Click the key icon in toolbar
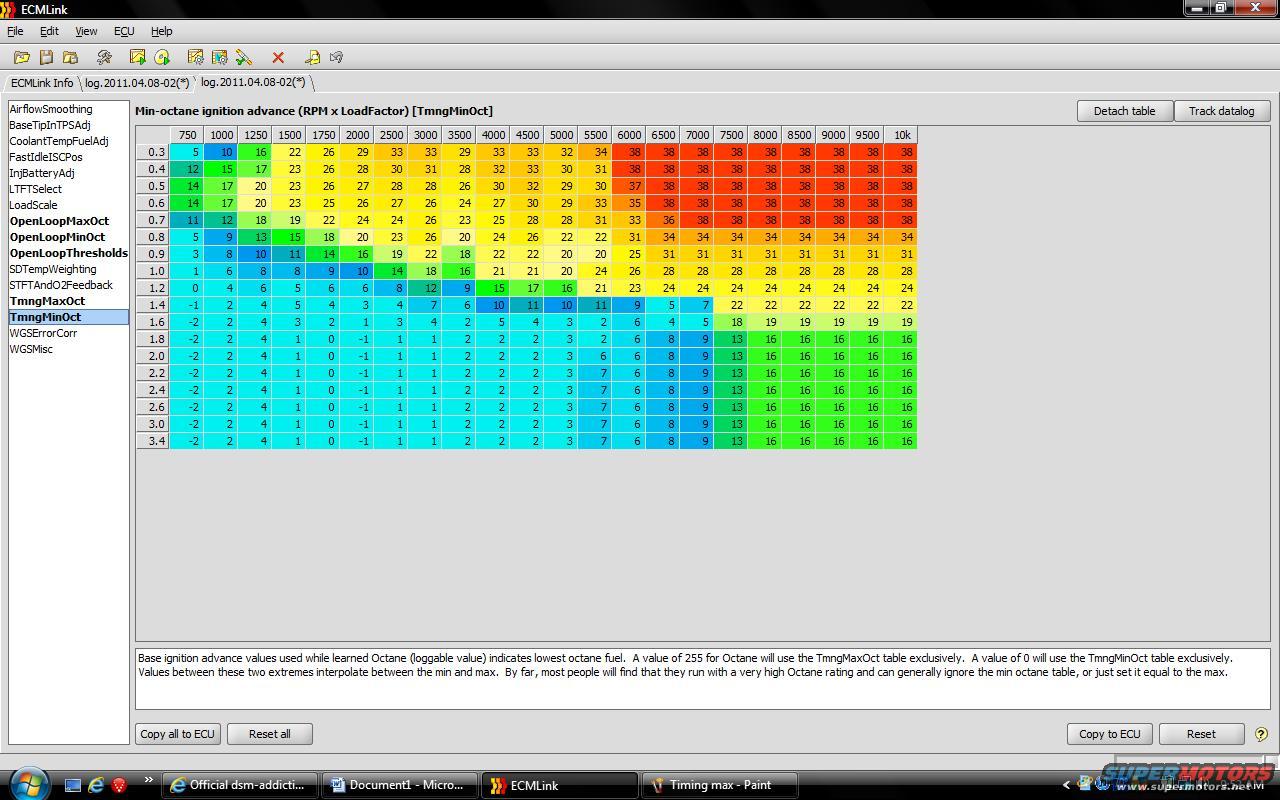Viewport: 1280px width, 800px height. 312,58
